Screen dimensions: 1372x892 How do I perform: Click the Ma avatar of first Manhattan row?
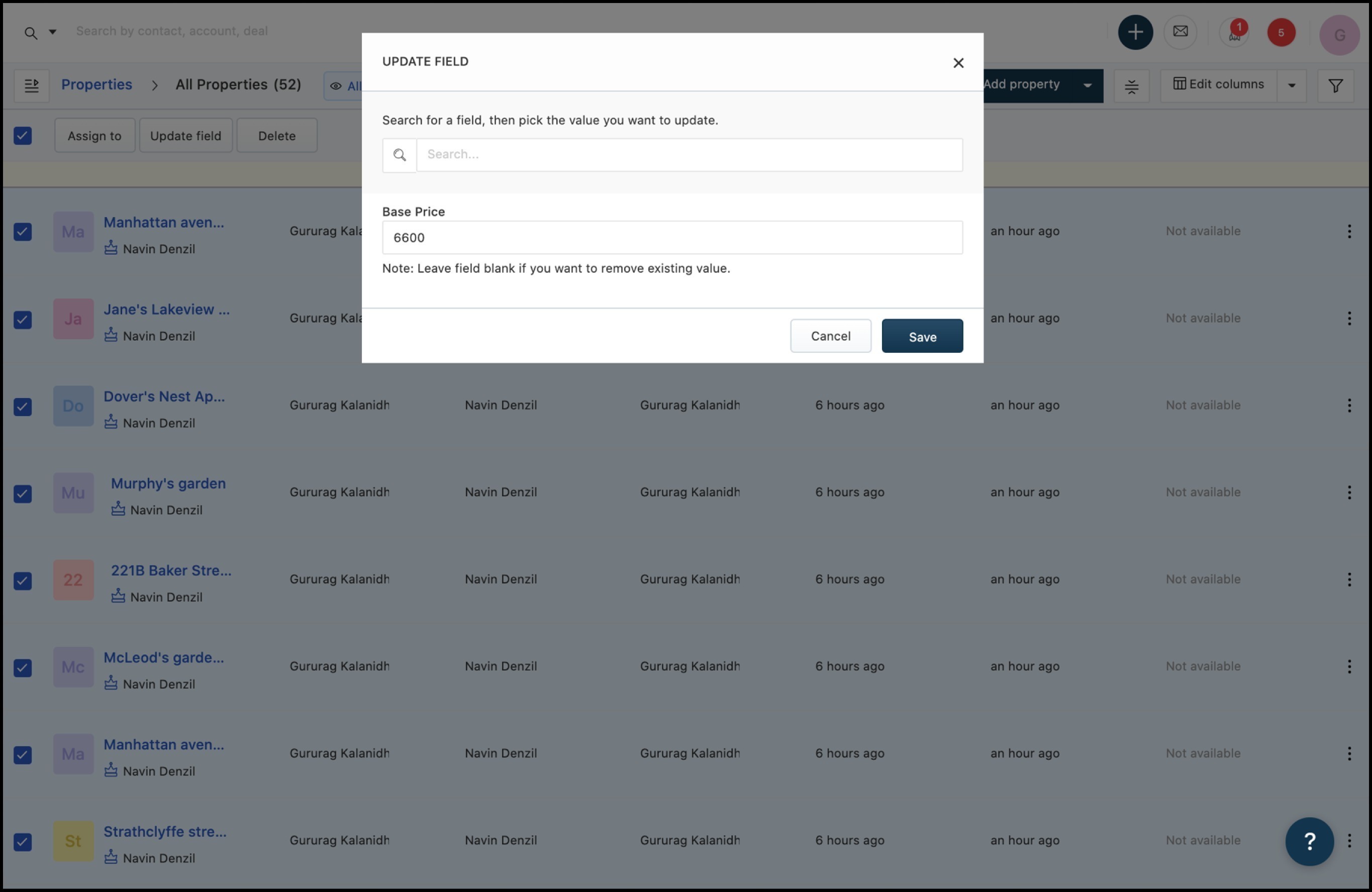[x=73, y=232]
